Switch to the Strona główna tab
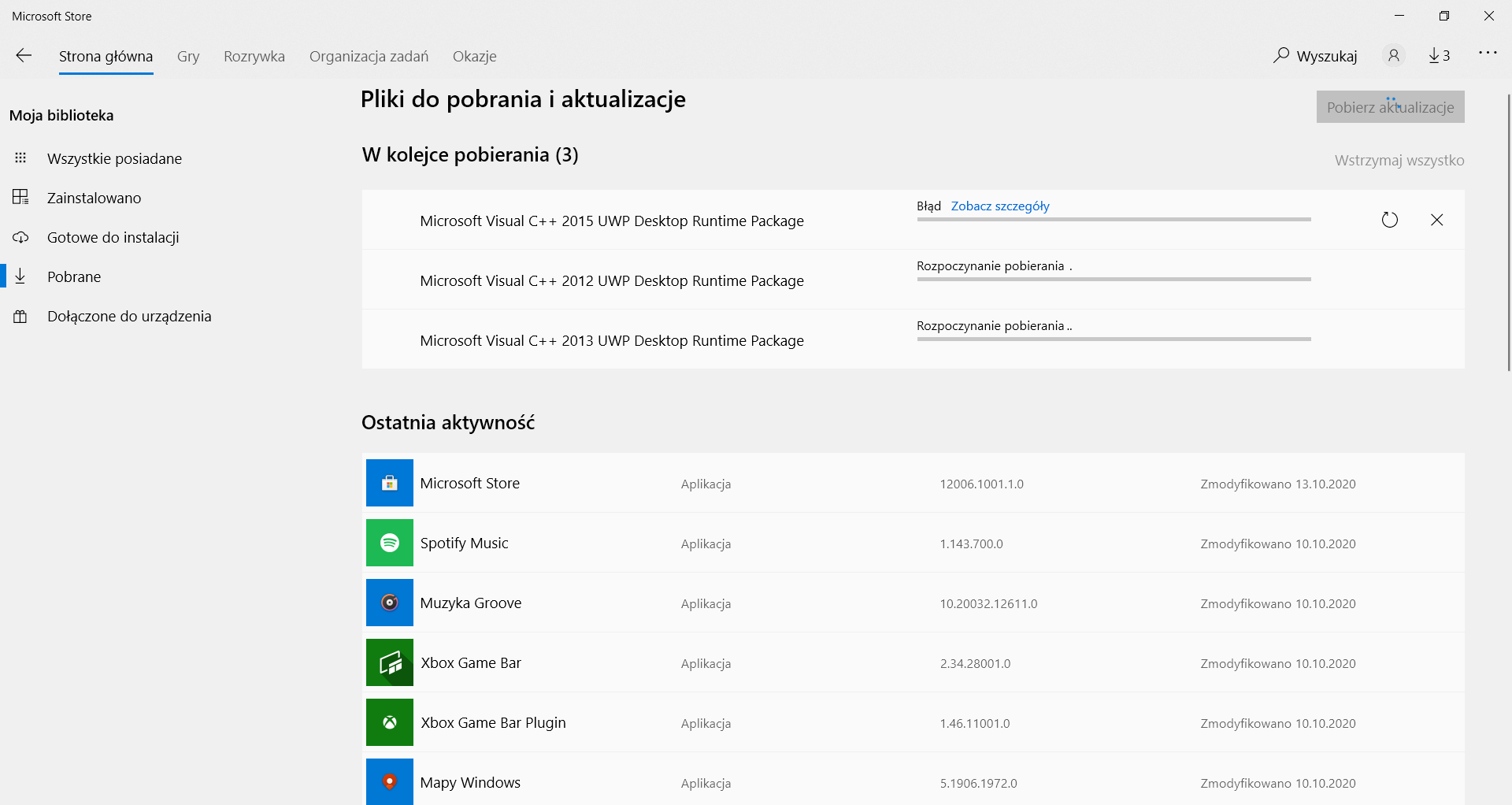The height and width of the screenshot is (805, 1512). [106, 56]
